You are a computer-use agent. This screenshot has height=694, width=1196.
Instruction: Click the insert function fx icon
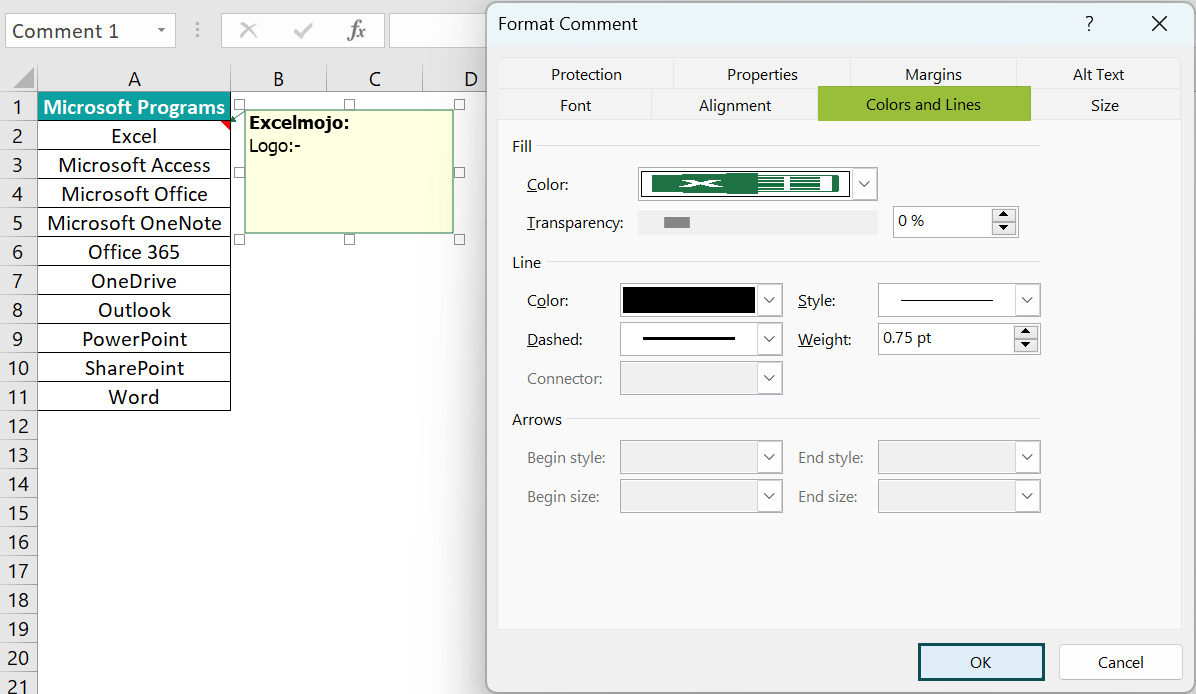tap(356, 31)
